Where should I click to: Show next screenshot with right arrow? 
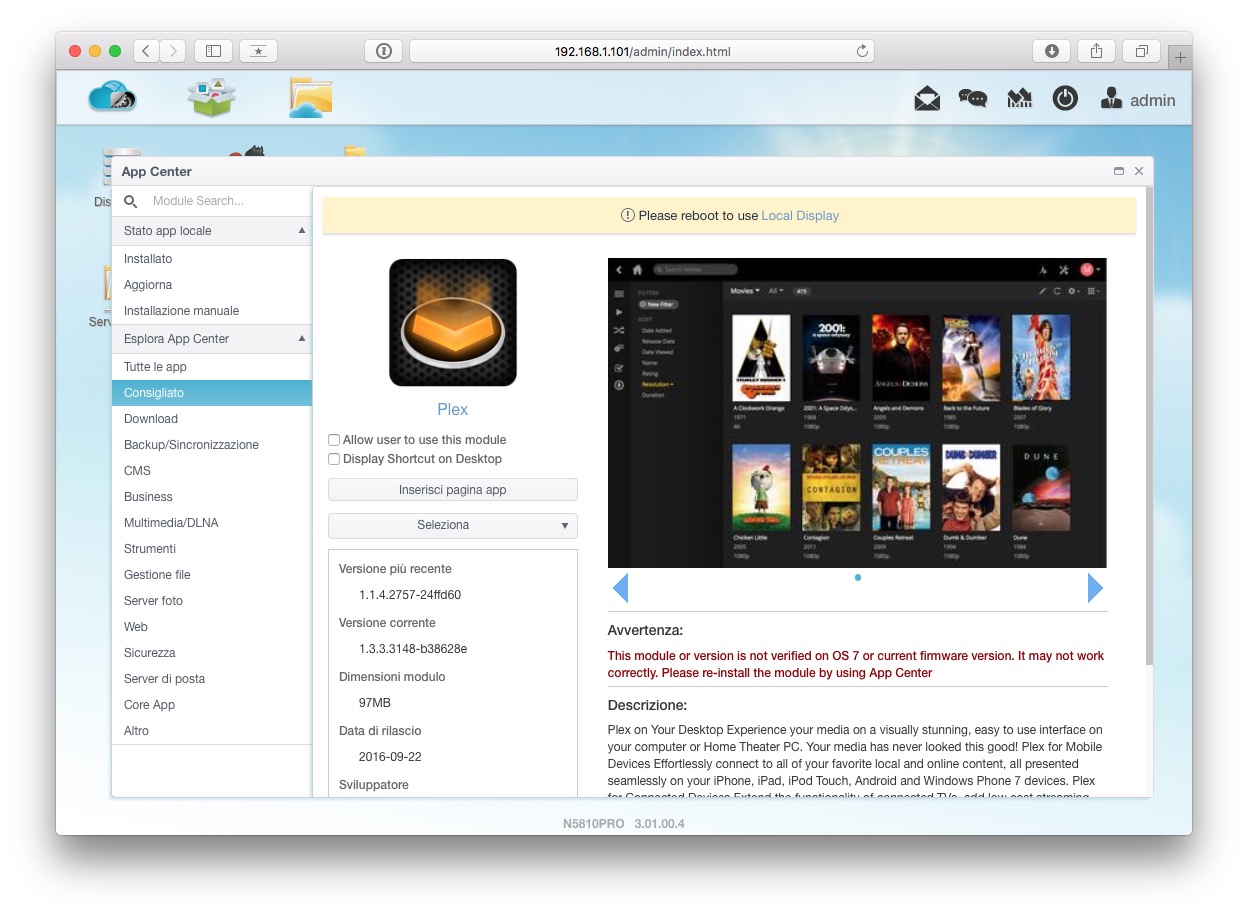1095,588
